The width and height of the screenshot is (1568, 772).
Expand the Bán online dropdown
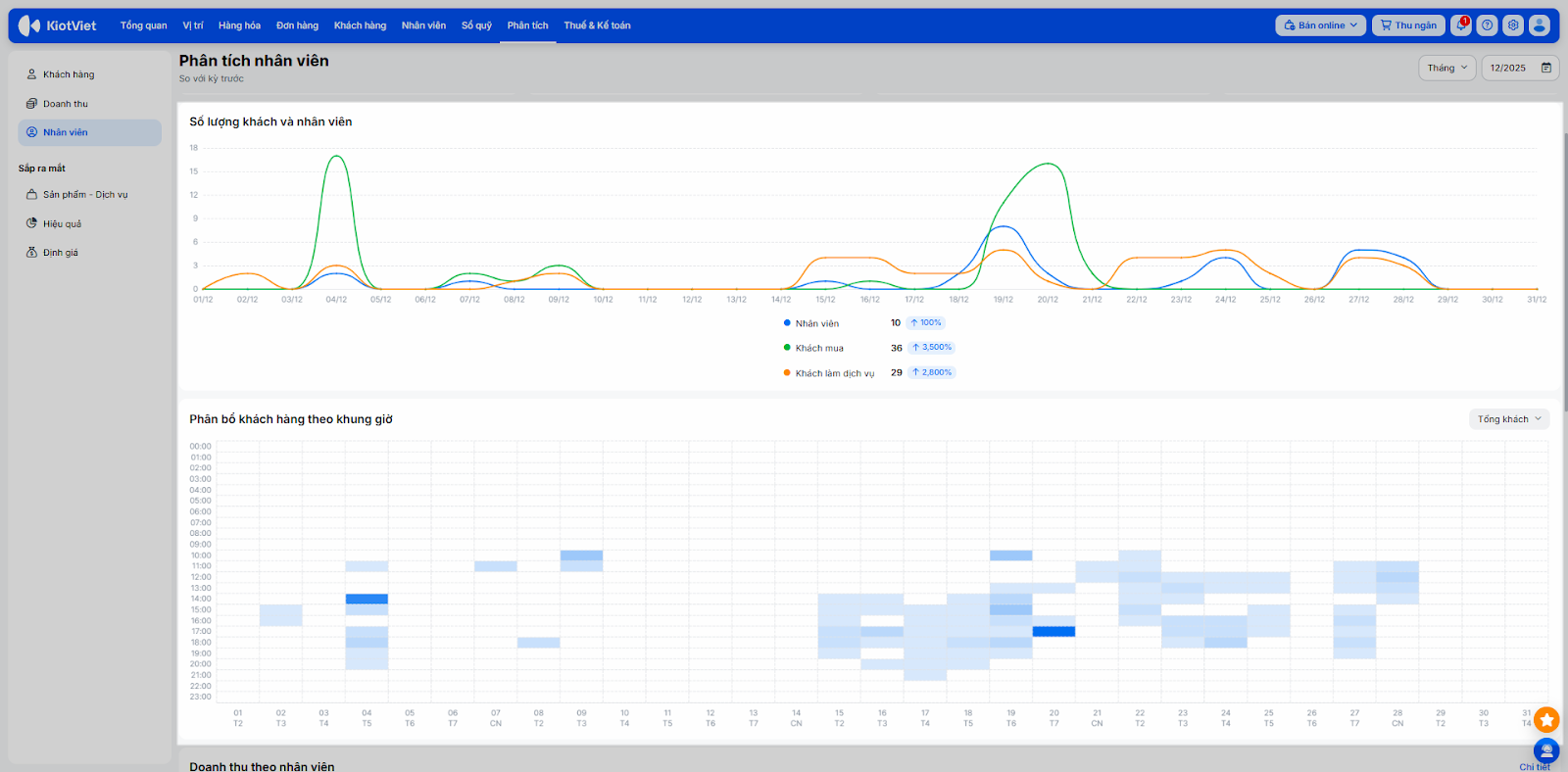click(x=1320, y=25)
